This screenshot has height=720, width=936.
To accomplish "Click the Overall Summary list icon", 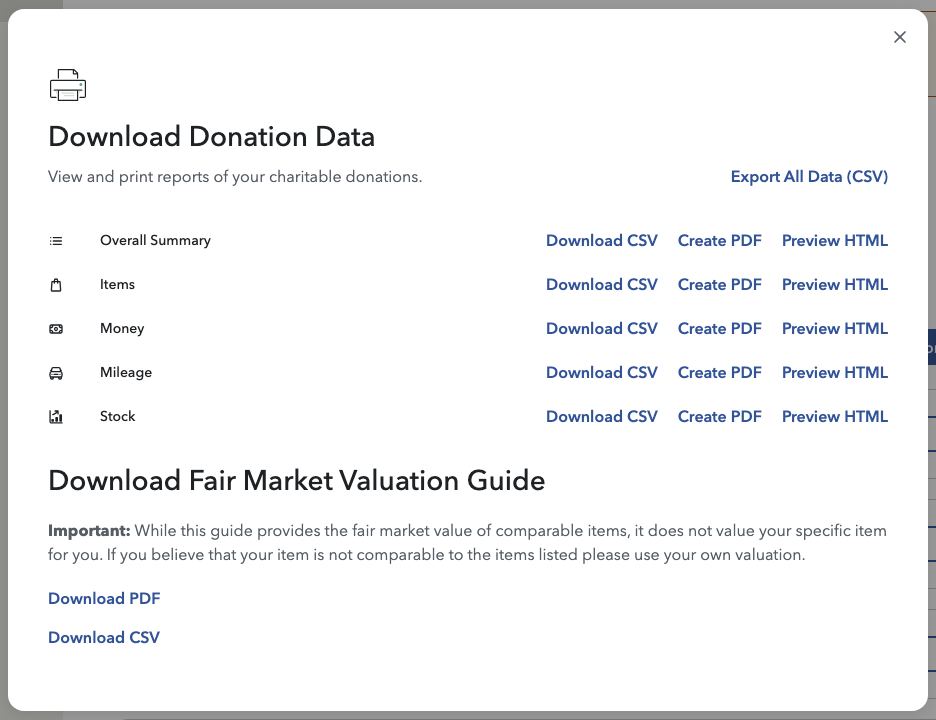I will tap(56, 241).
